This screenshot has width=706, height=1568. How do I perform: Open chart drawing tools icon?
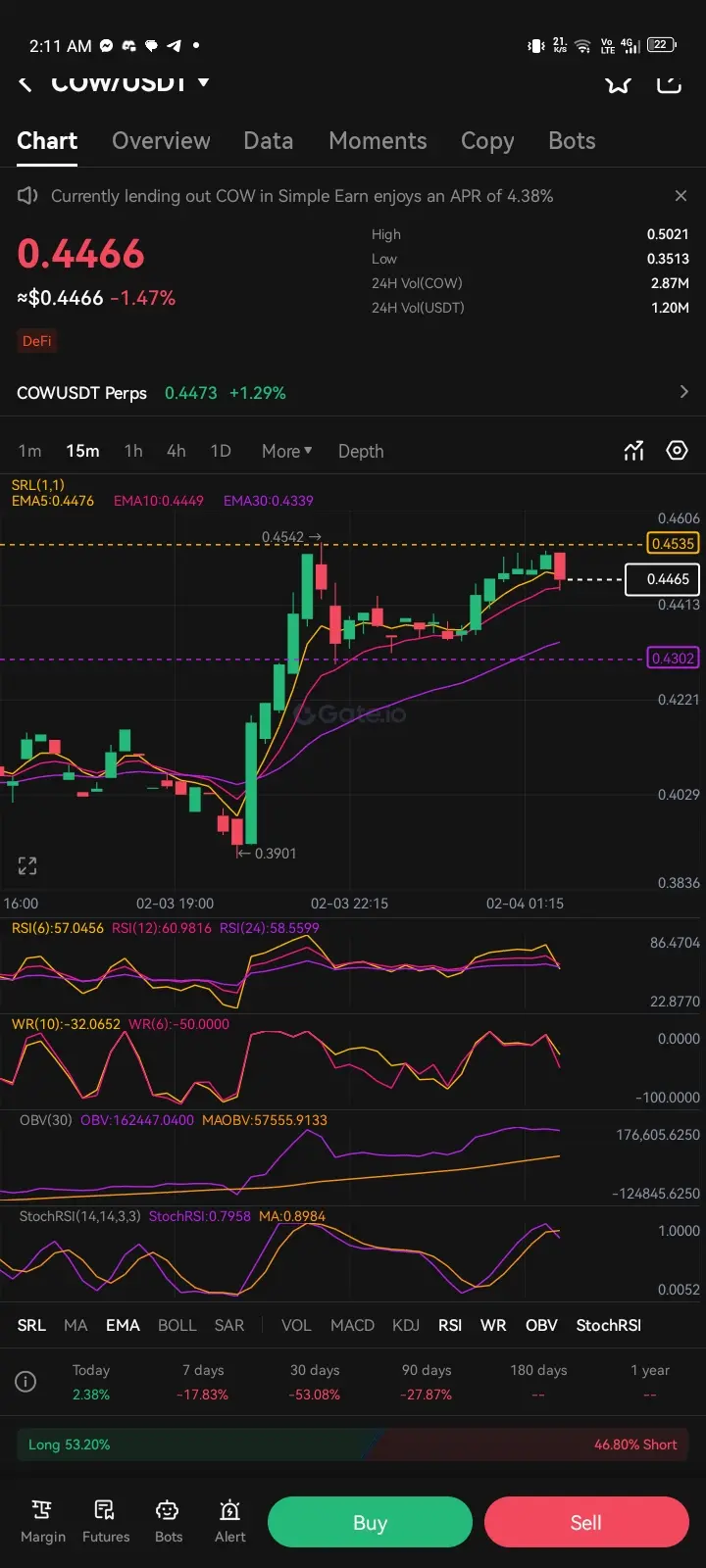coord(633,451)
